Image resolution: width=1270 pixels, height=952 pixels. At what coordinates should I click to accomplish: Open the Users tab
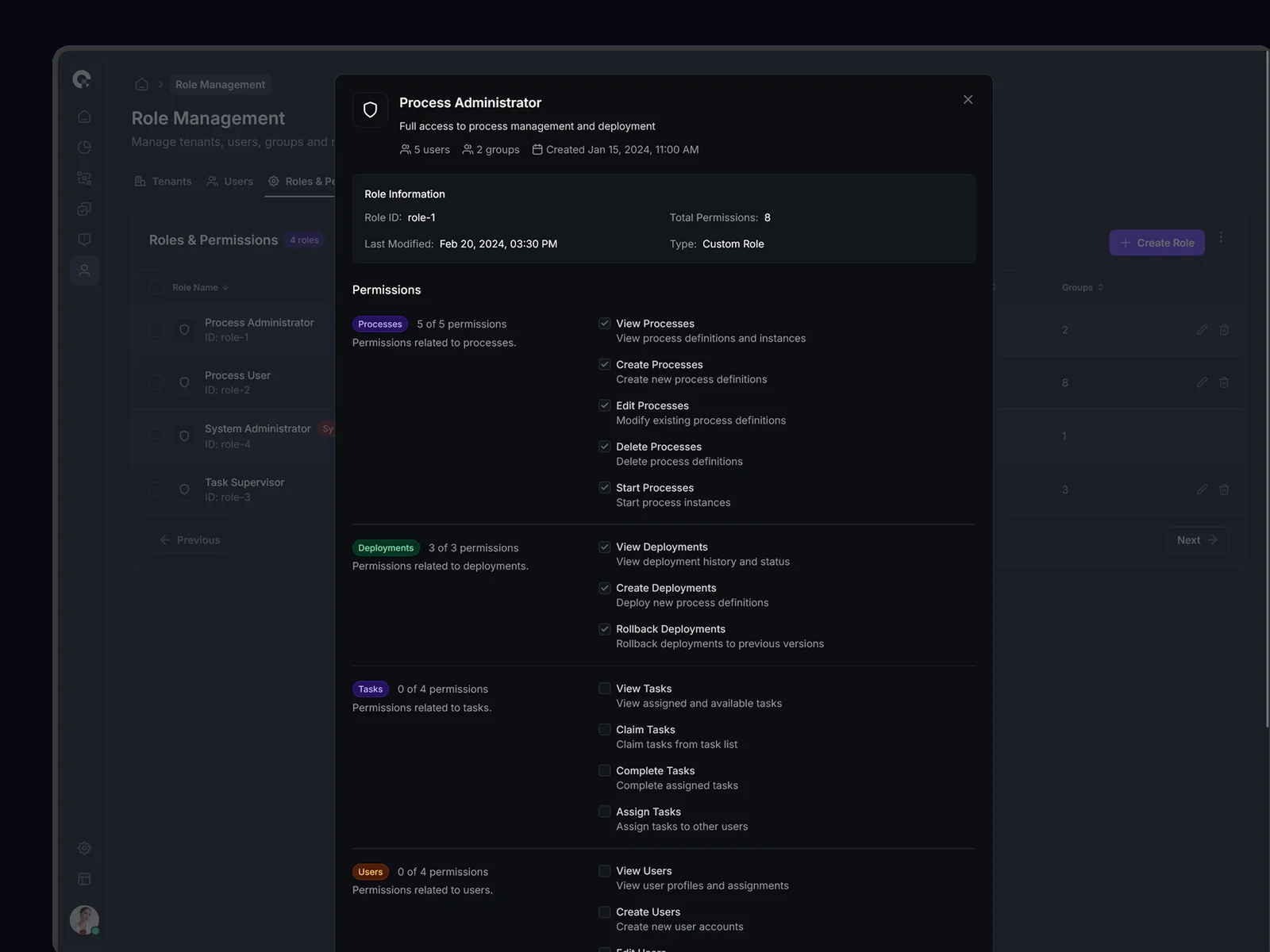point(230,182)
